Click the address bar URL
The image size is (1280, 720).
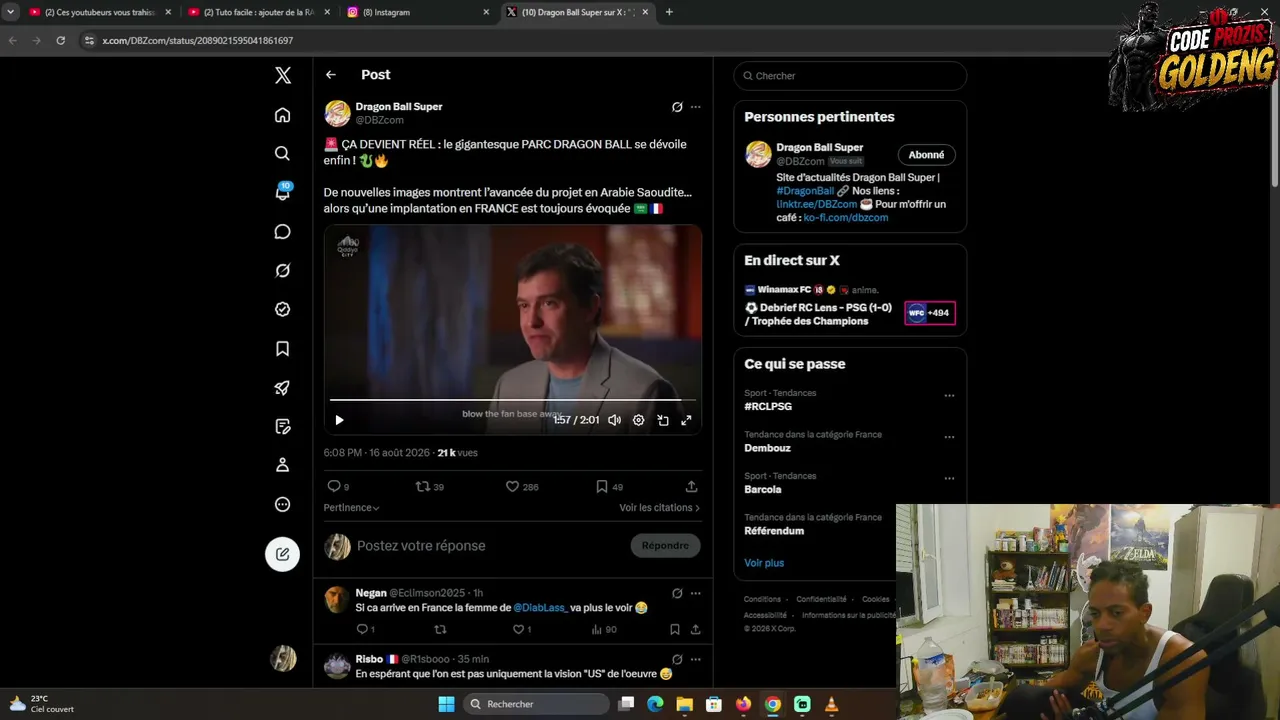(197, 41)
